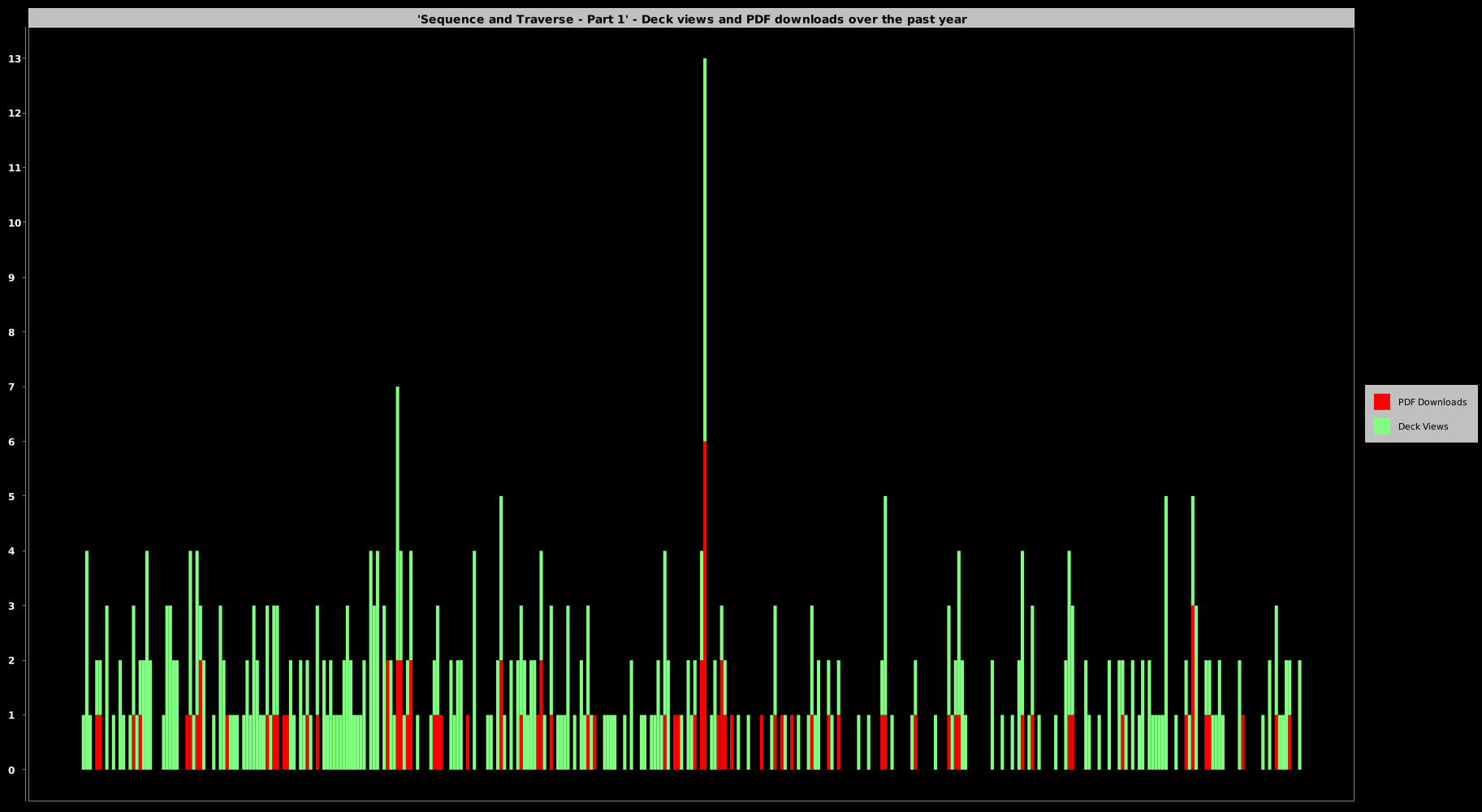Screen dimensions: 1482x812
Task: Click the red PDF Downloads legend swatch
Action: click(1381, 402)
